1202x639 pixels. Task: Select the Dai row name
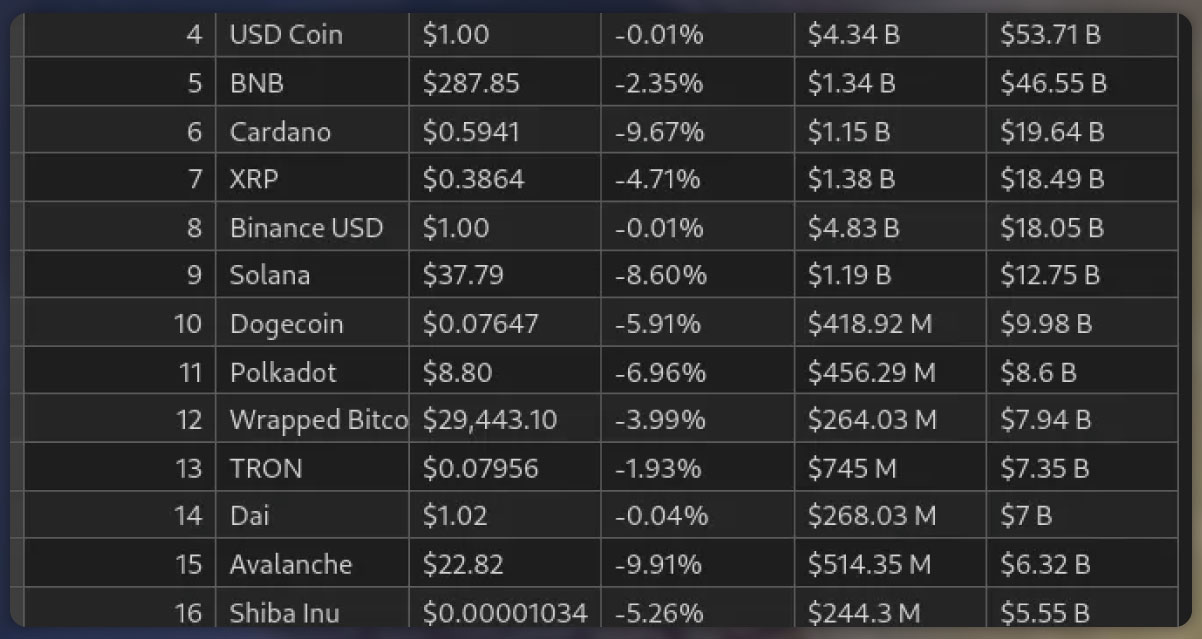click(x=312, y=516)
